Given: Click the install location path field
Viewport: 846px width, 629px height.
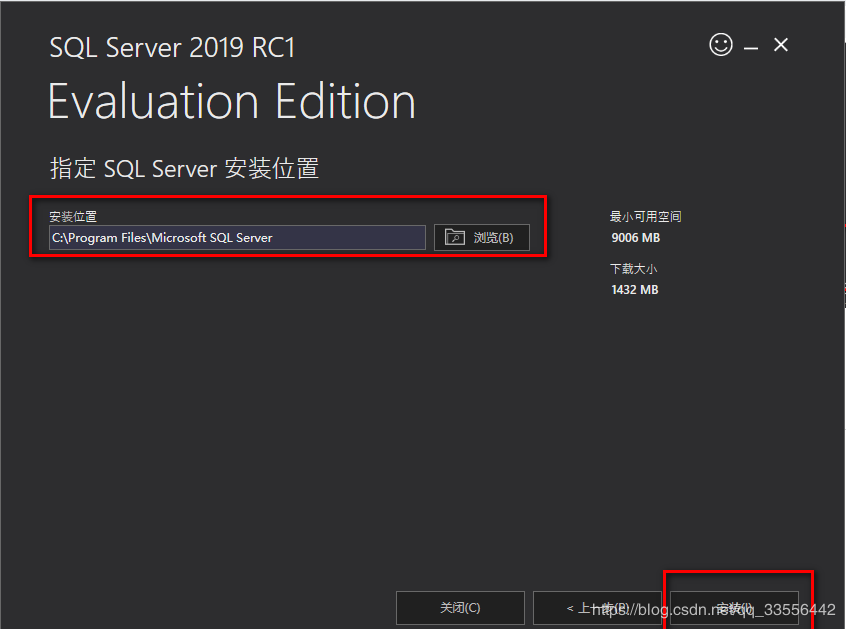Looking at the screenshot, I should pos(237,237).
